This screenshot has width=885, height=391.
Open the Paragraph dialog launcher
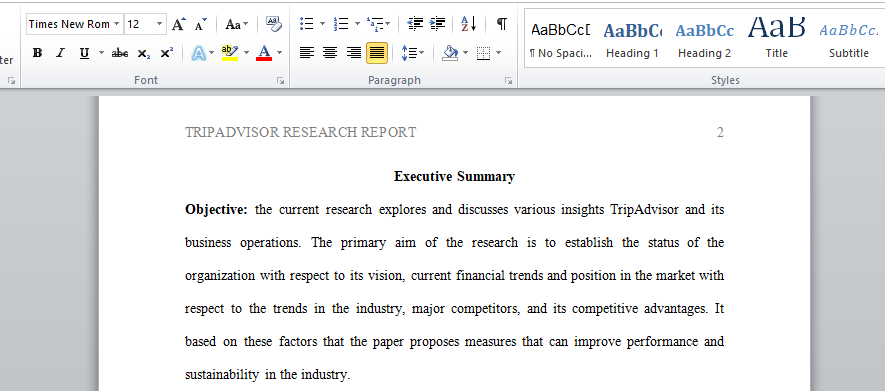coord(509,81)
